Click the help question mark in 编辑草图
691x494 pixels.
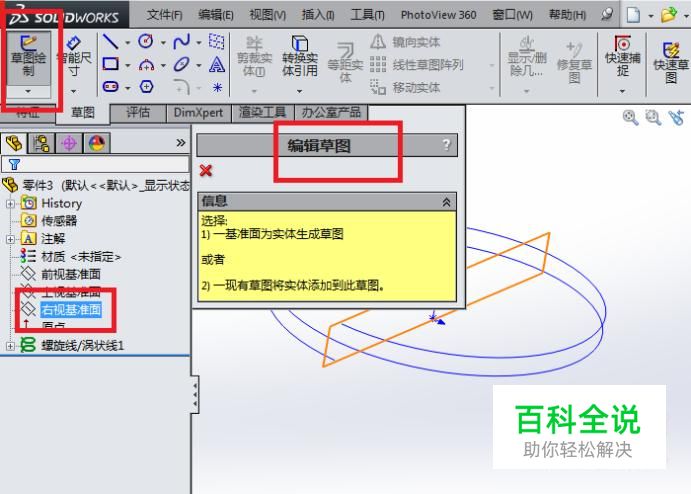point(446,145)
